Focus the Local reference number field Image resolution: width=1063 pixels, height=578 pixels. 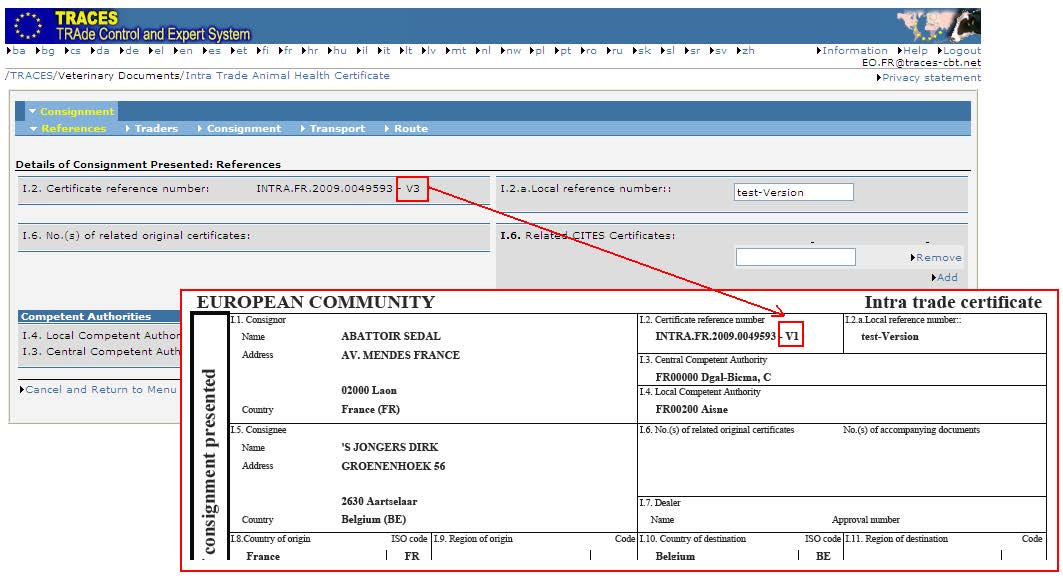point(793,192)
